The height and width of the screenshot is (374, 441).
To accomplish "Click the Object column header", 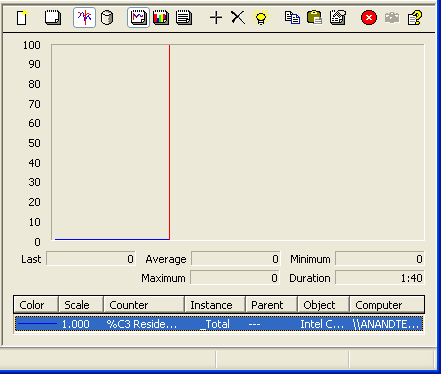I will click(x=324, y=305).
